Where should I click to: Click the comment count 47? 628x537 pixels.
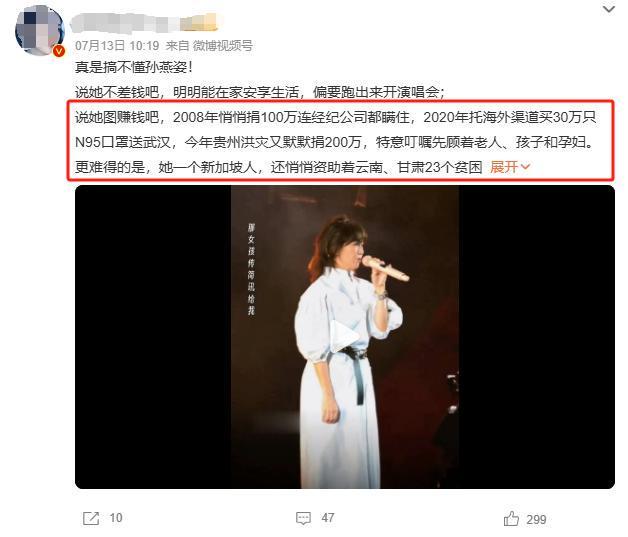pos(328,518)
